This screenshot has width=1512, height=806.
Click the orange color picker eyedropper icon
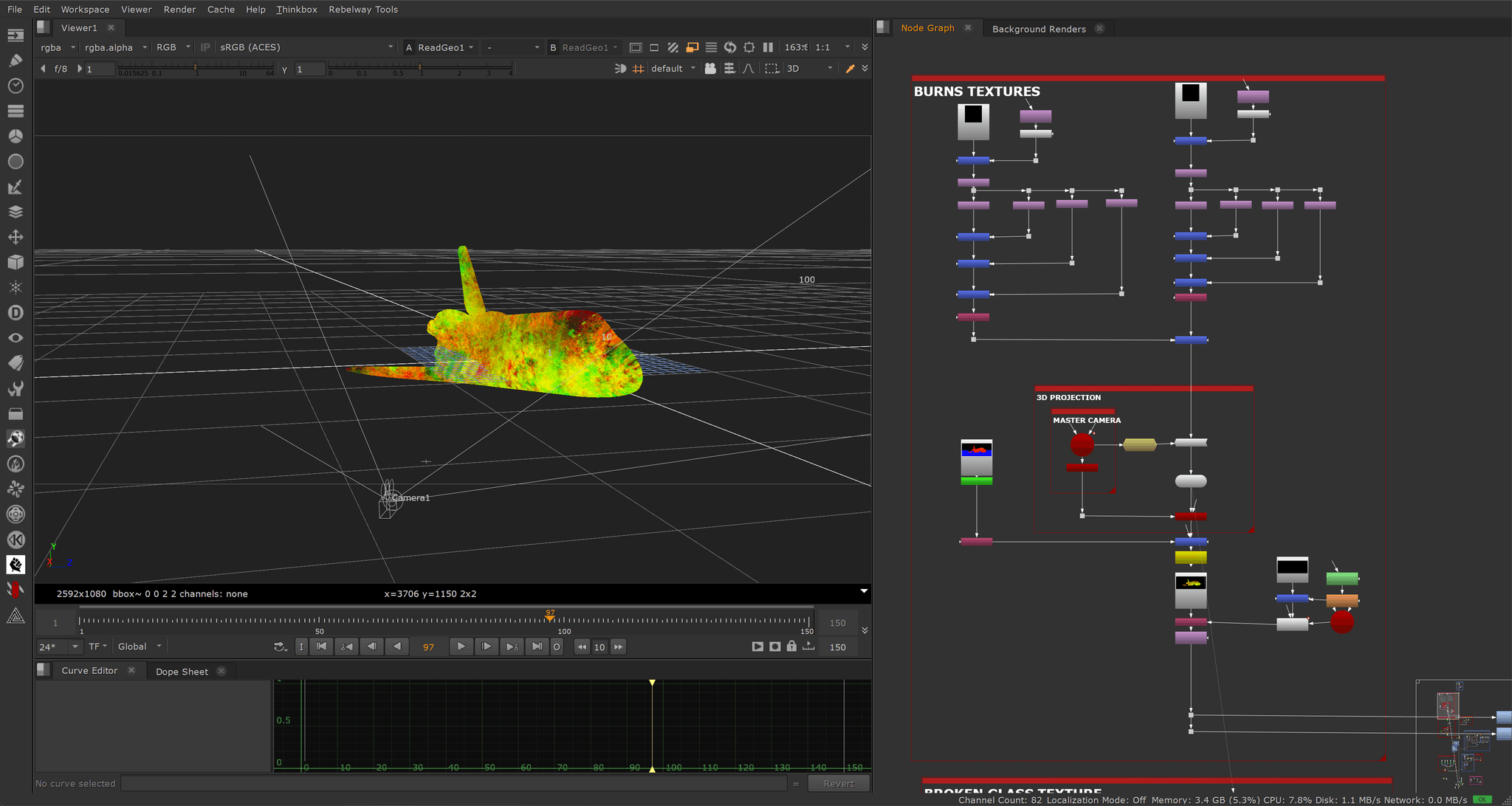pyautogui.click(x=850, y=69)
